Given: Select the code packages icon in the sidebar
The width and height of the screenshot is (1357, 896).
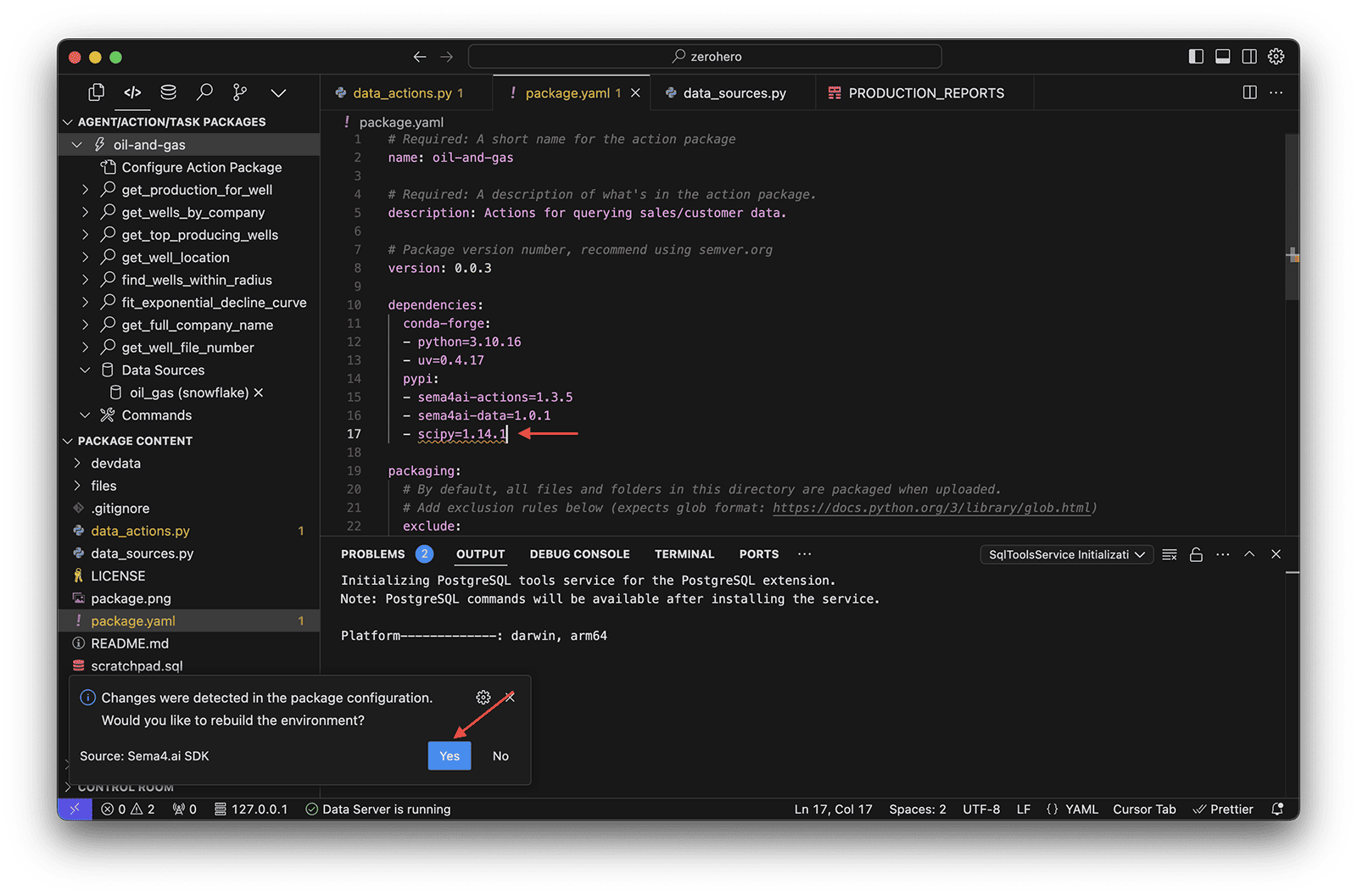Looking at the screenshot, I should tap(132, 92).
